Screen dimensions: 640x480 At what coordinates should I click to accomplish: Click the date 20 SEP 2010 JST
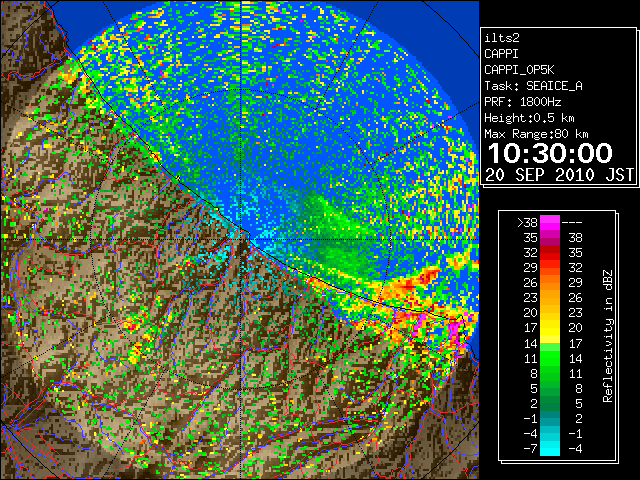[560, 175]
